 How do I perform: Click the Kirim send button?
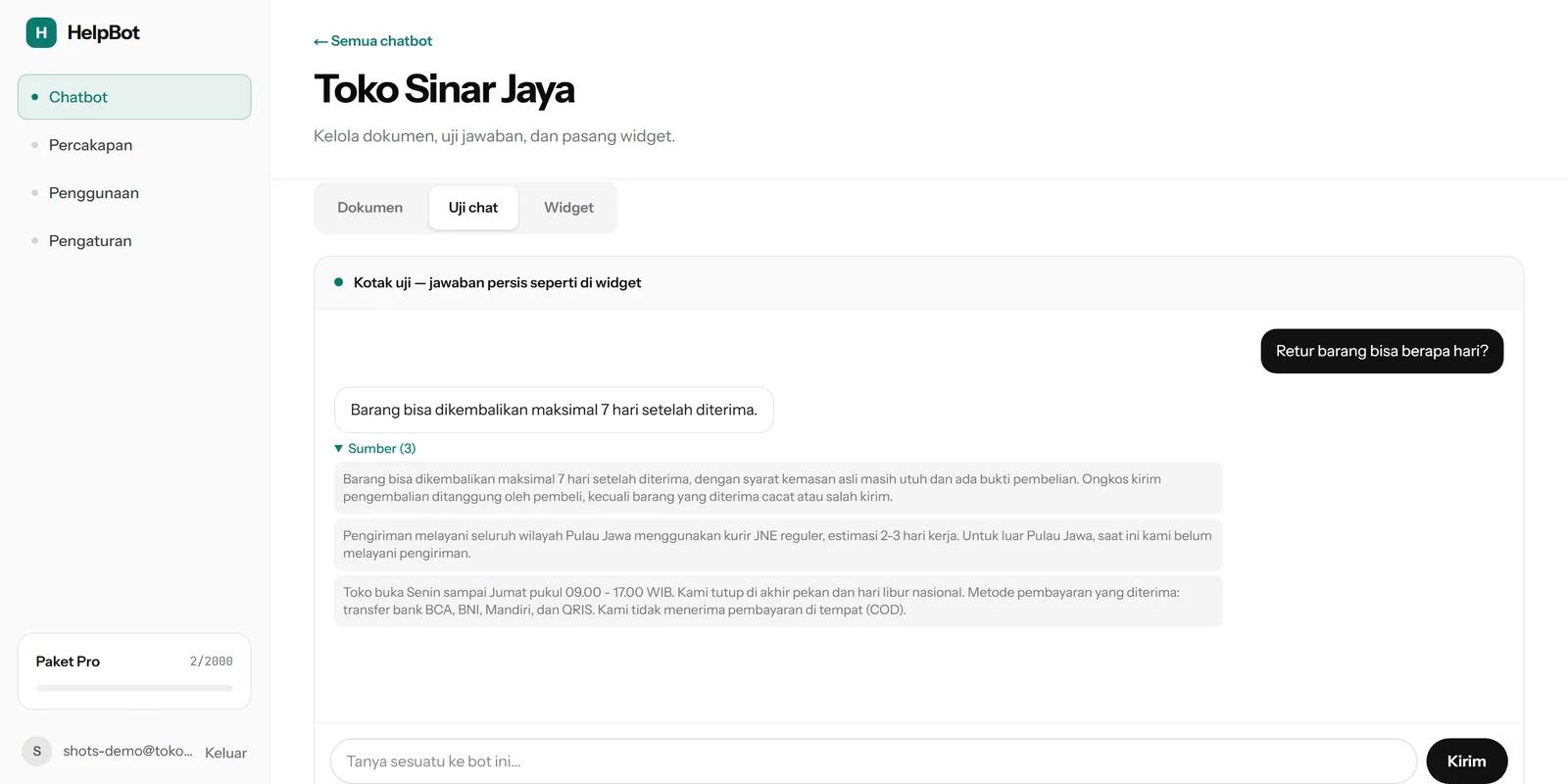pos(1467,761)
